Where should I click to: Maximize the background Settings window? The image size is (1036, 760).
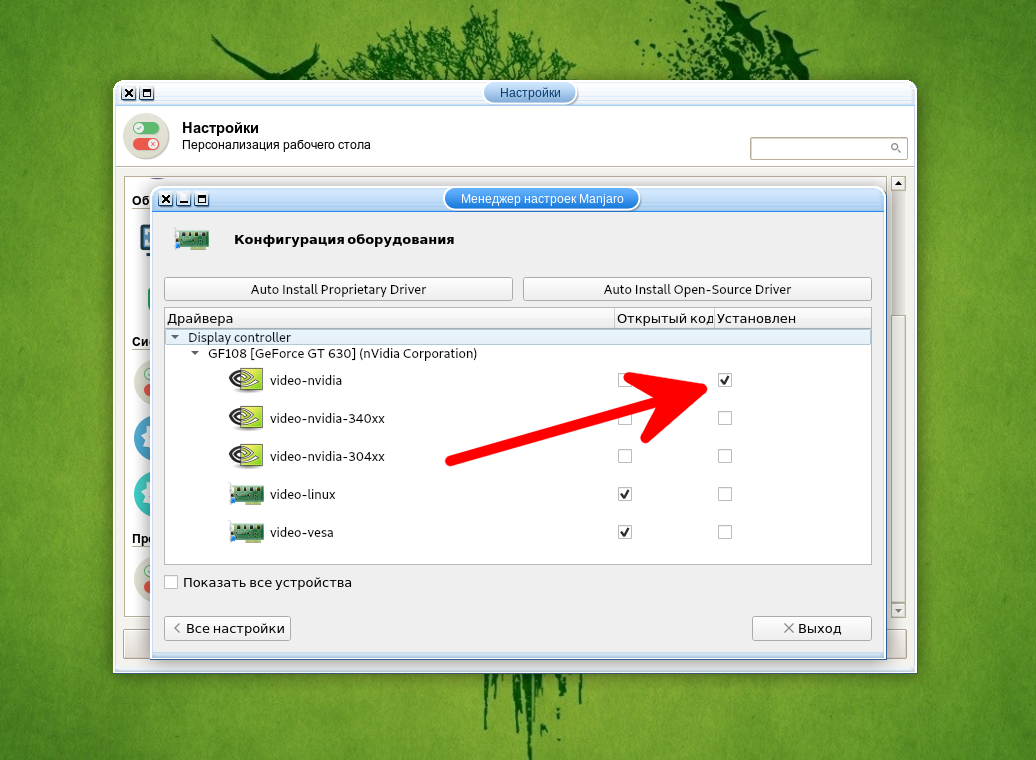point(147,93)
